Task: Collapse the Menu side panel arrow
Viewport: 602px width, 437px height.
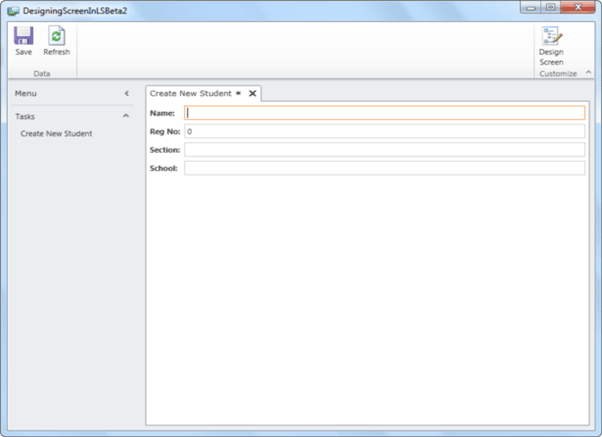Action: click(x=127, y=93)
